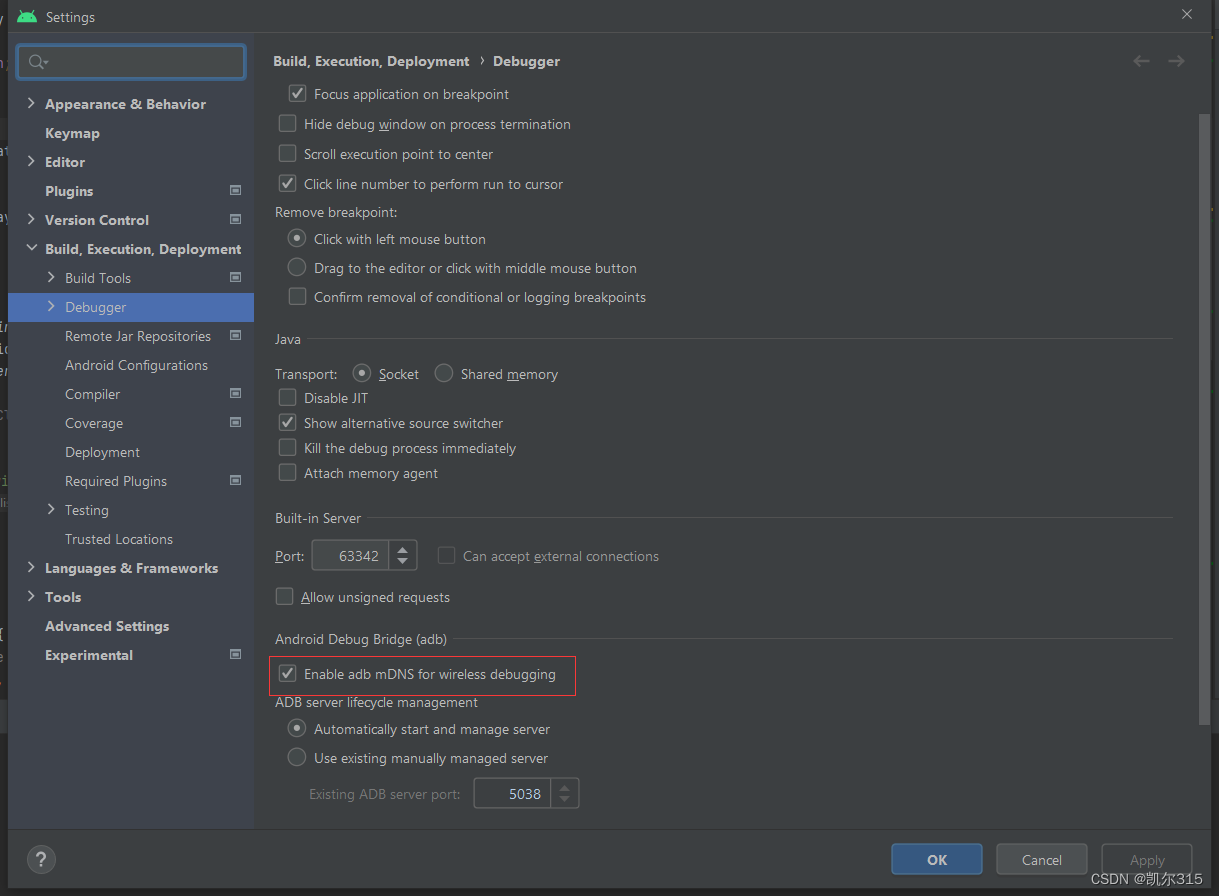
Task: Click project-level icon beside Compiler
Action: point(236,393)
